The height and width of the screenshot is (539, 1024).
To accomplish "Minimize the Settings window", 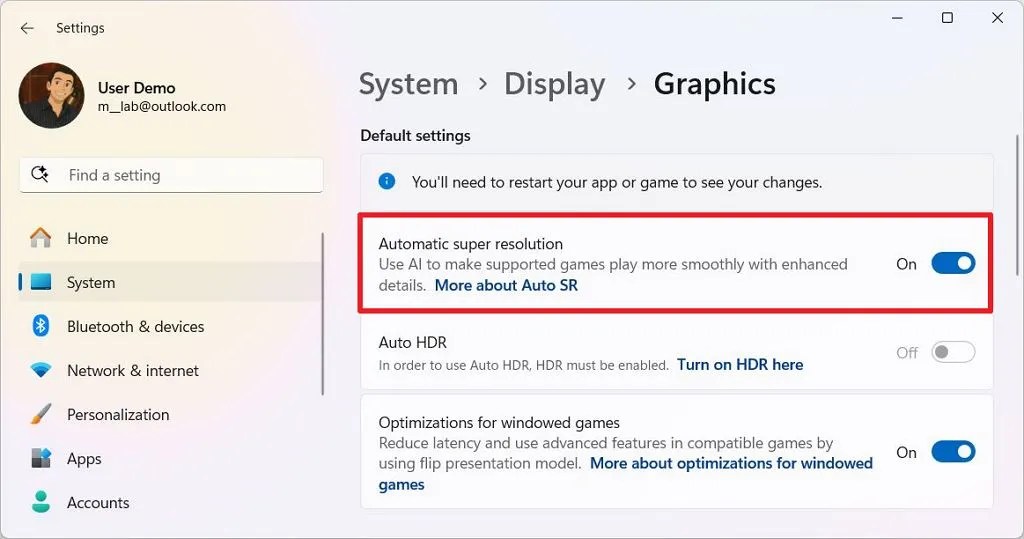I will [x=897, y=18].
